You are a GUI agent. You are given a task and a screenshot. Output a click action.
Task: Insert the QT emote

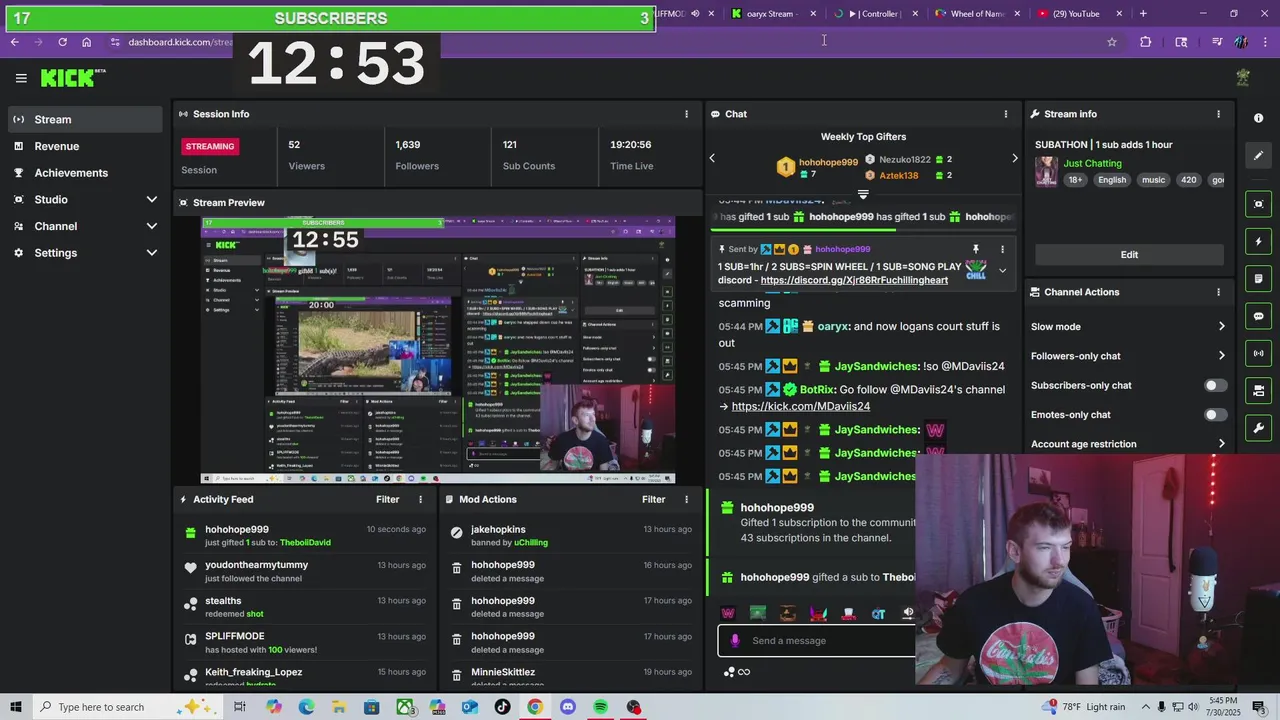tap(878, 614)
